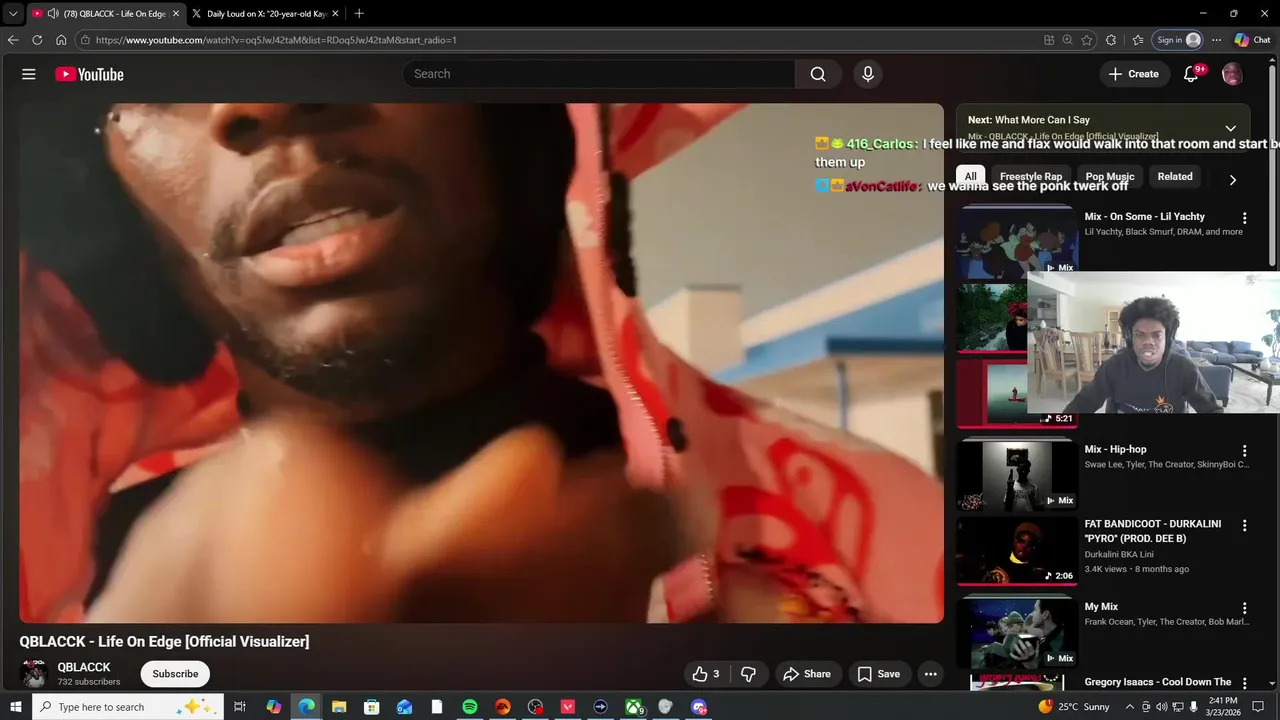This screenshot has width=1280, height=720.
Task: Open the Windows Start menu
Action: [x=15, y=707]
